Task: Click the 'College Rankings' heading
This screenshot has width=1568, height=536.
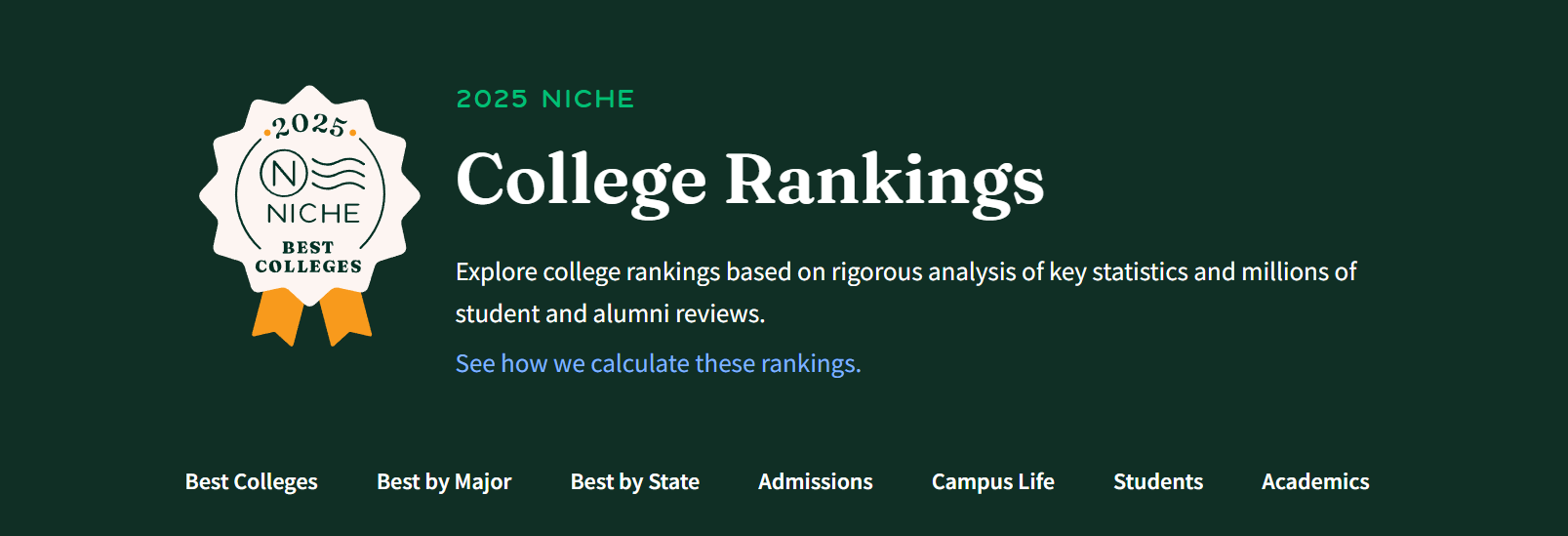Action: point(749,181)
